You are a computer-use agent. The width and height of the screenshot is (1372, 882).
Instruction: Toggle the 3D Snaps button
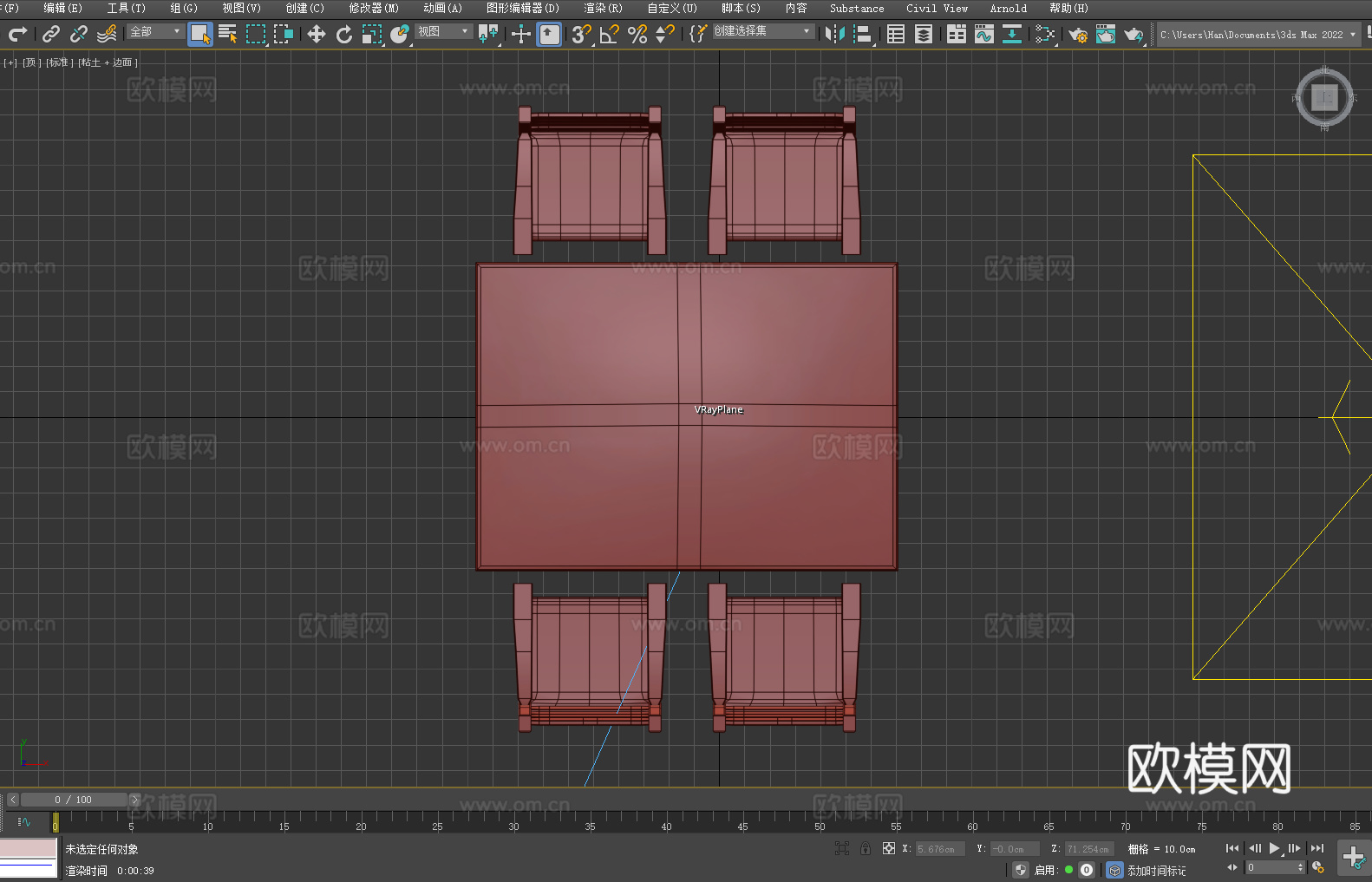[582, 34]
